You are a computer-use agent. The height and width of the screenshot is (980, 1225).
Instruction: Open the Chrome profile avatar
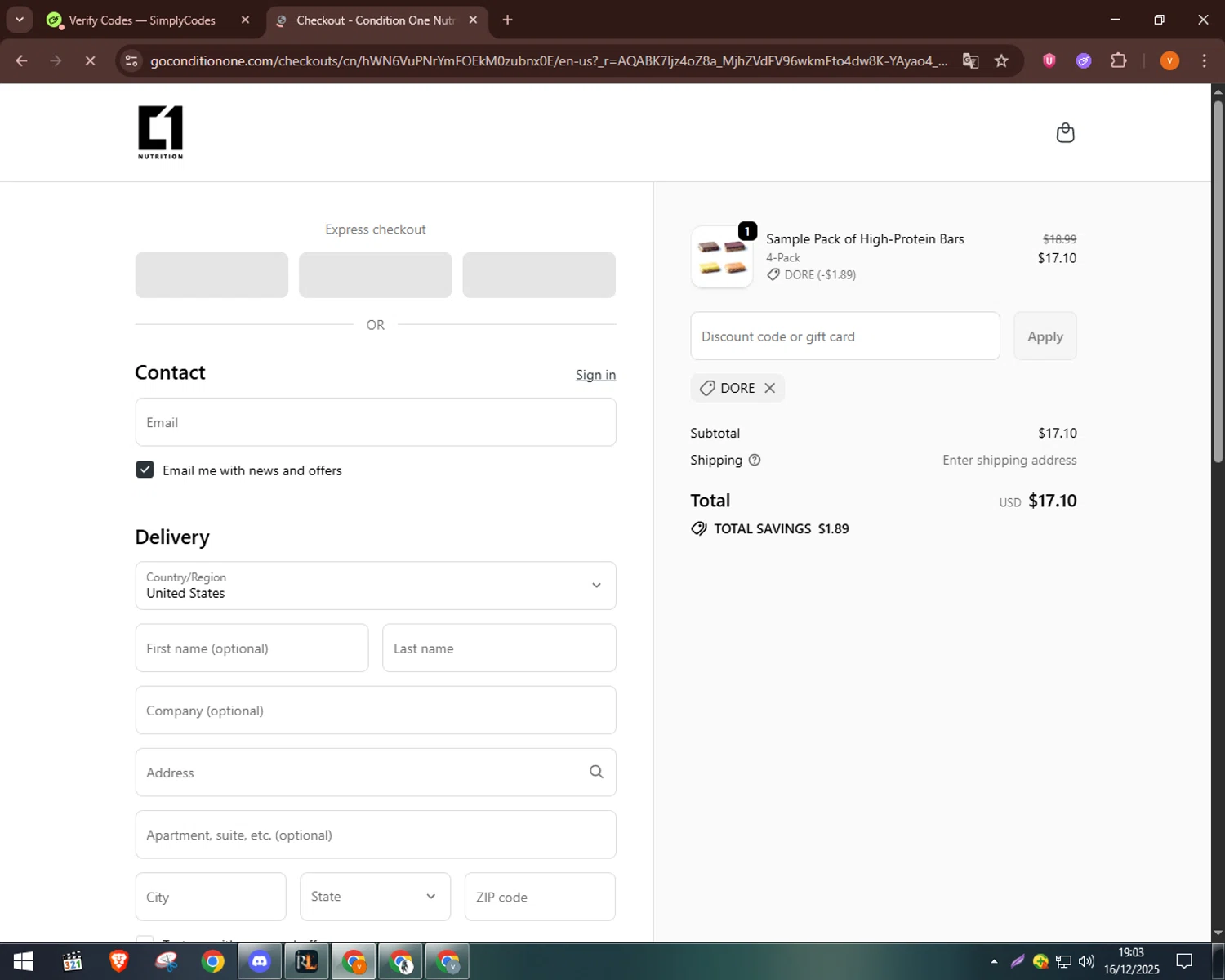point(1169,60)
